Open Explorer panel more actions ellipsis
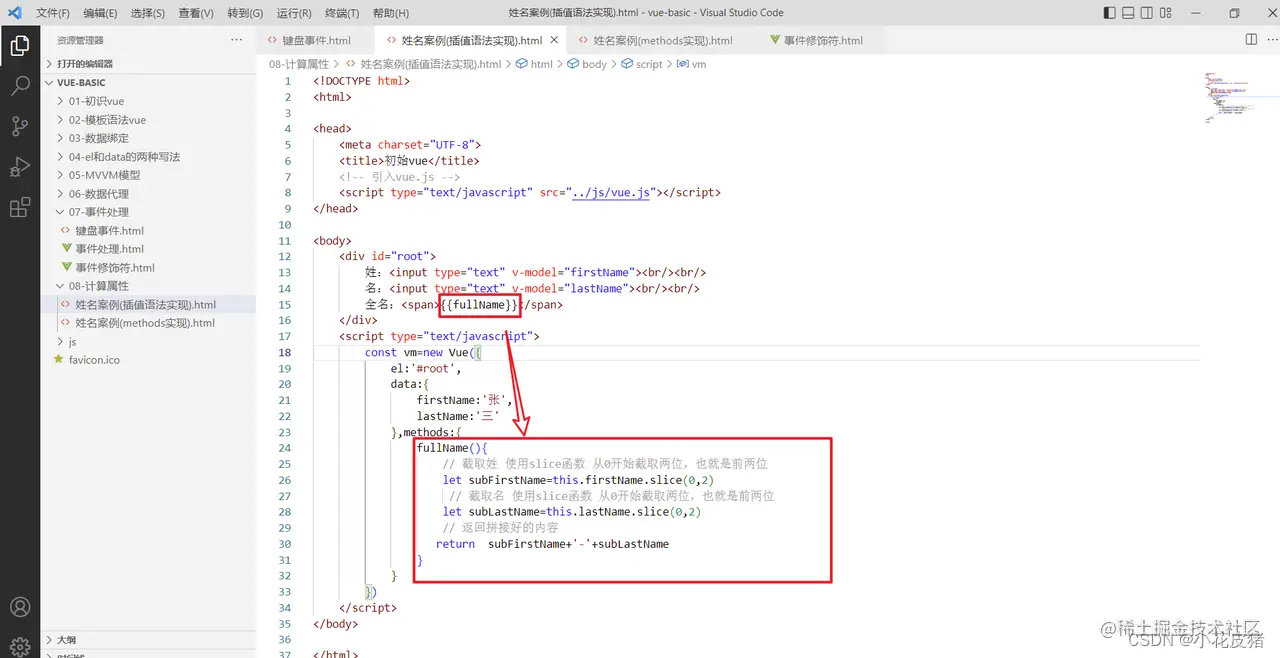This screenshot has width=1280, height=658. coord(236,40)
